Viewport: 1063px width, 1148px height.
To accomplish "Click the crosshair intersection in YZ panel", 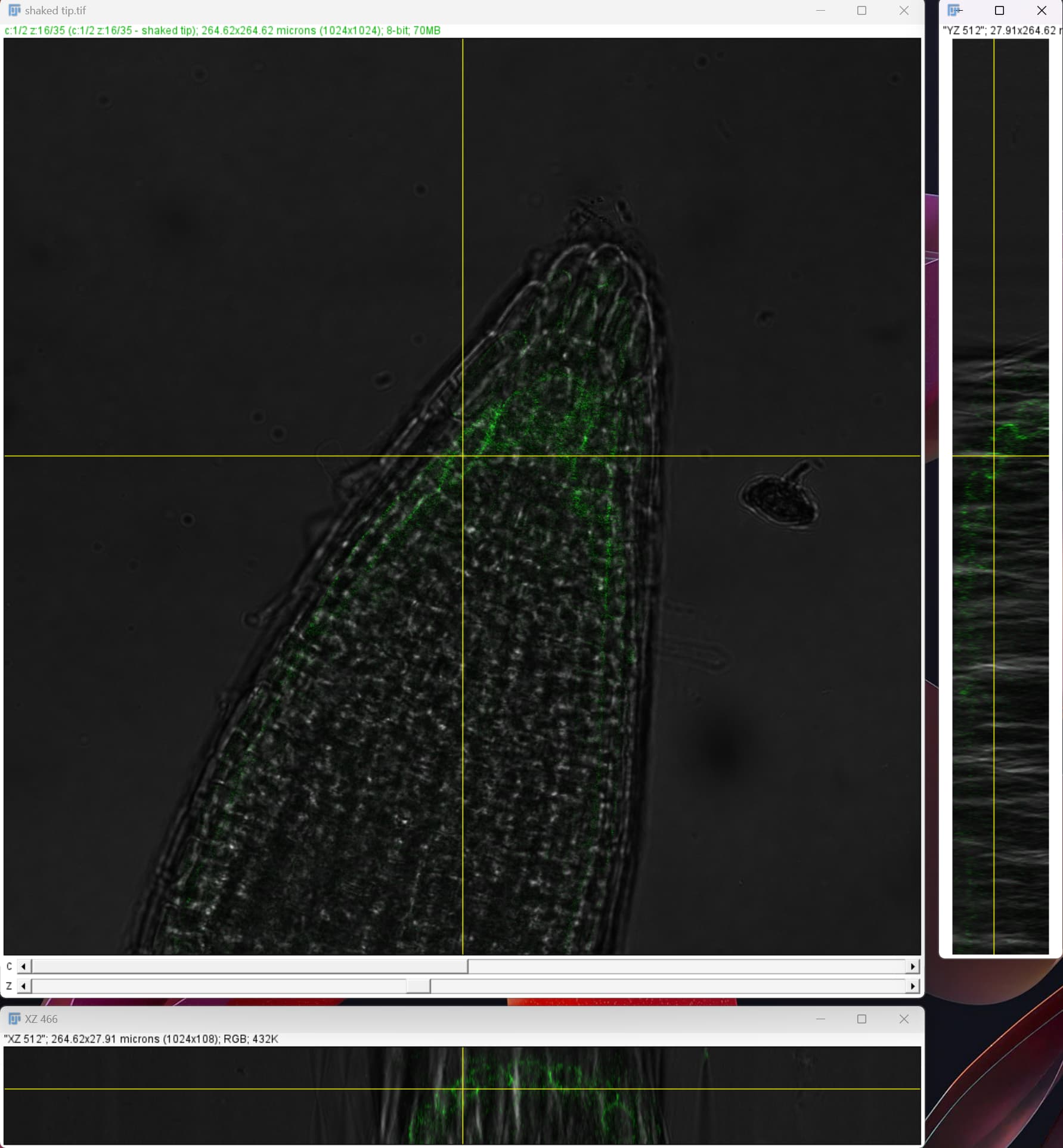I will [993, 456].
